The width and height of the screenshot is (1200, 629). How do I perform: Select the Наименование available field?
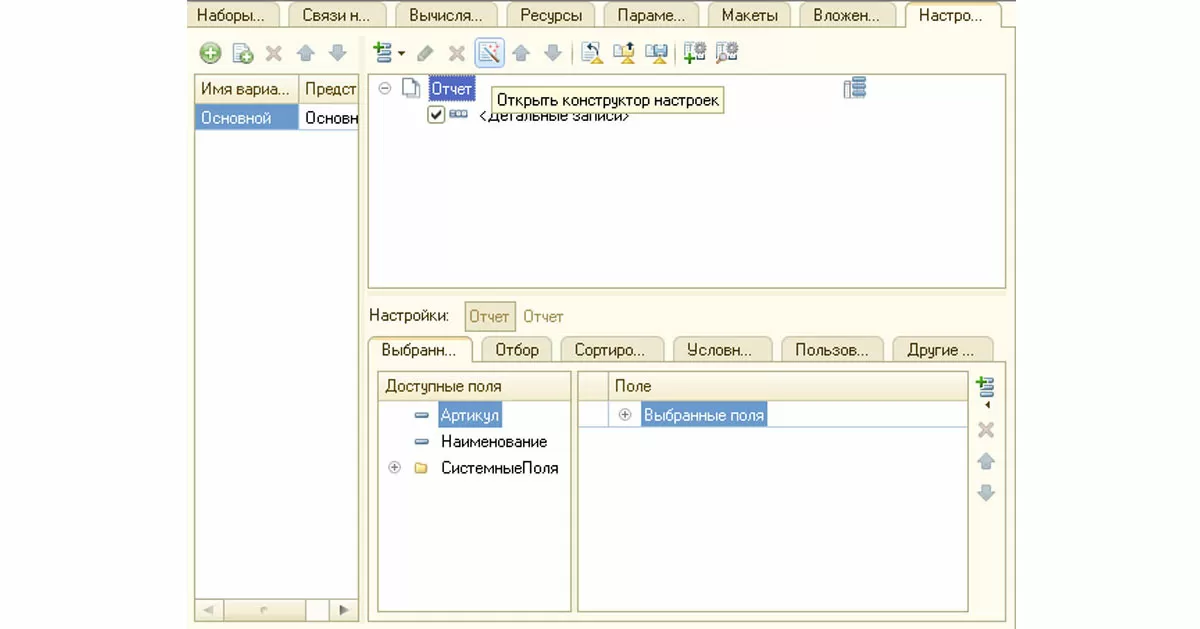[493, 441]
